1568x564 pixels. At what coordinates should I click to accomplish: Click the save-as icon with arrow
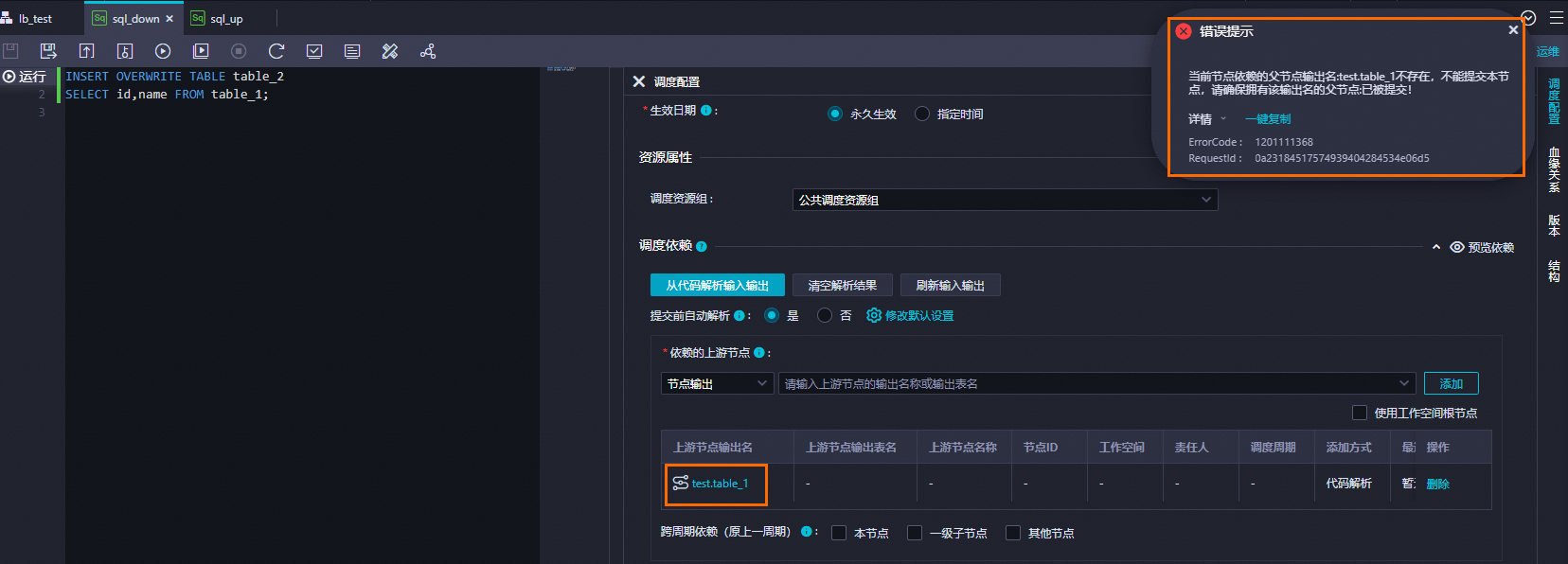pos(48,51)
